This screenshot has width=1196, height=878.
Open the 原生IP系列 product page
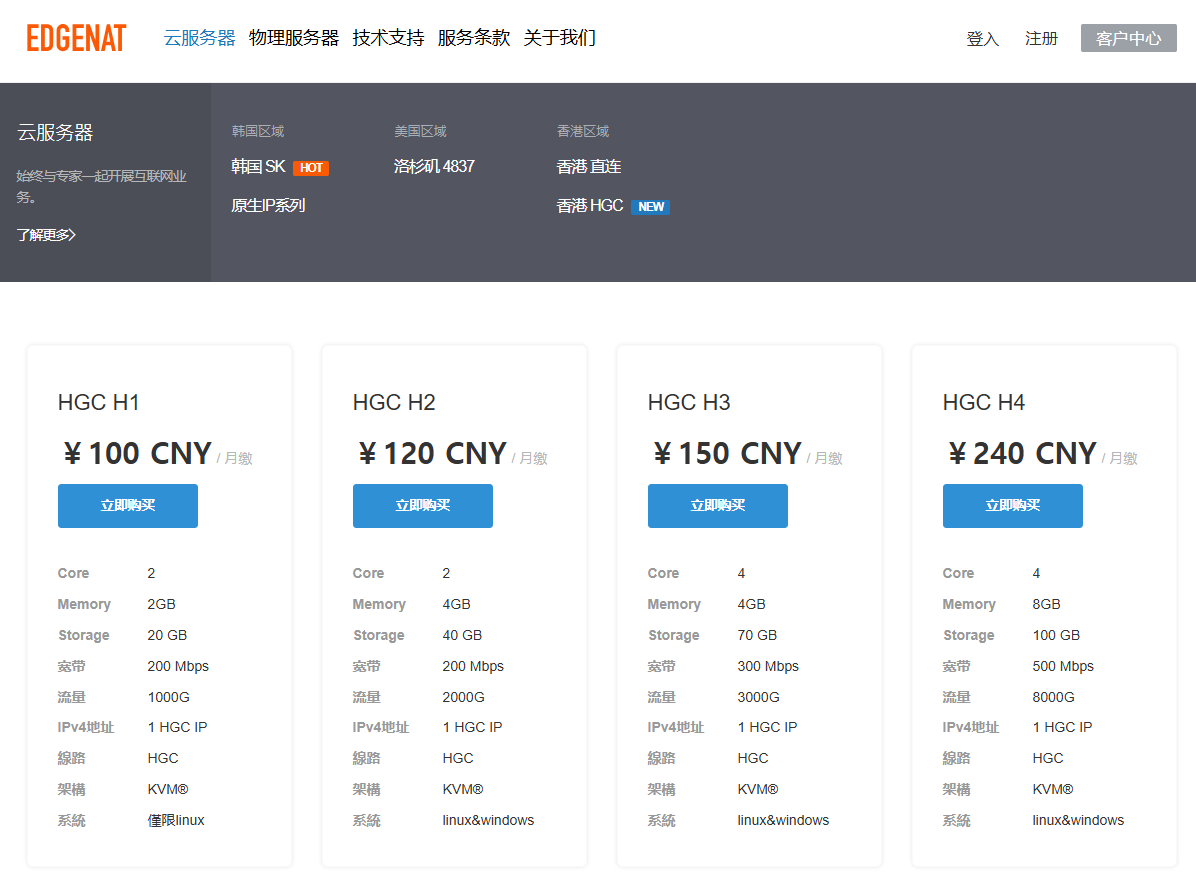tap(266, 204)
